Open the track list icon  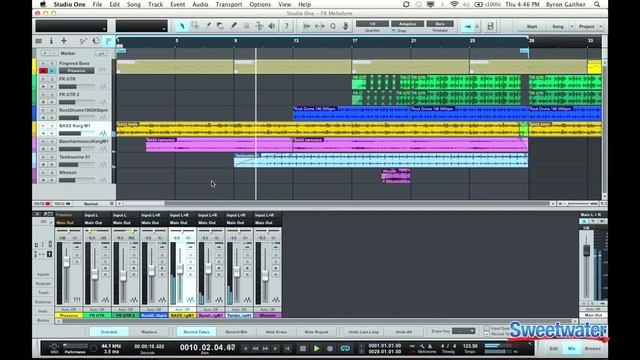point(38,41)
